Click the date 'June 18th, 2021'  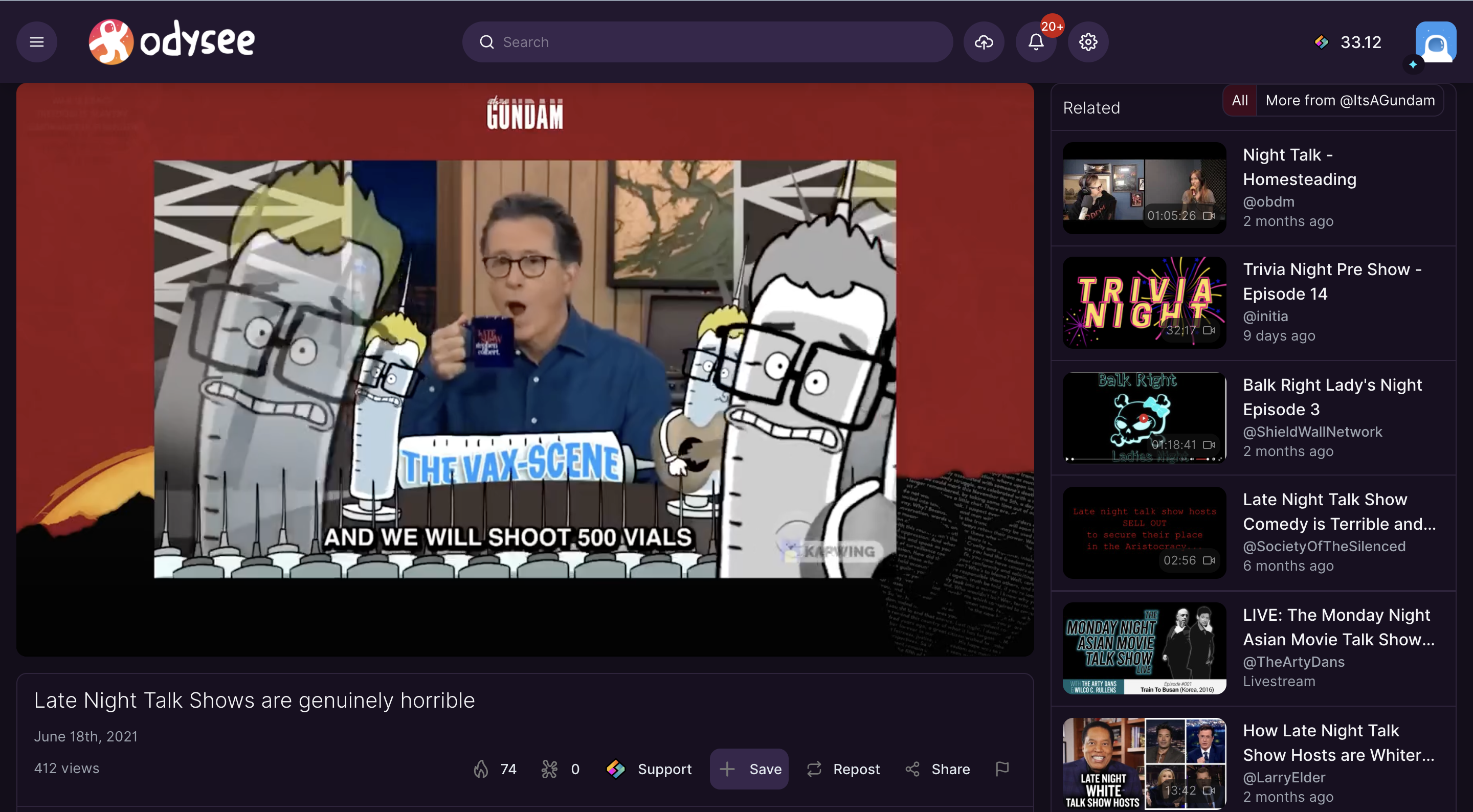86,736
